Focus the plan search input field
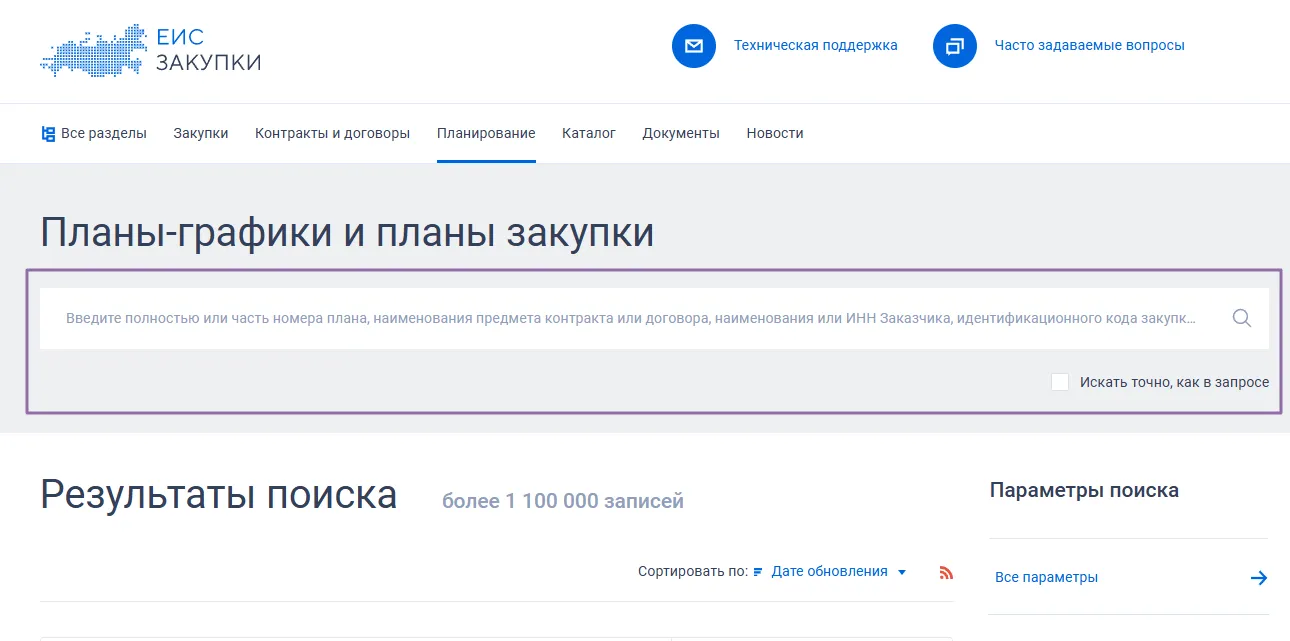Viewport: 1290px width, 641px height. pyautogui.click(x=630, y=319)
